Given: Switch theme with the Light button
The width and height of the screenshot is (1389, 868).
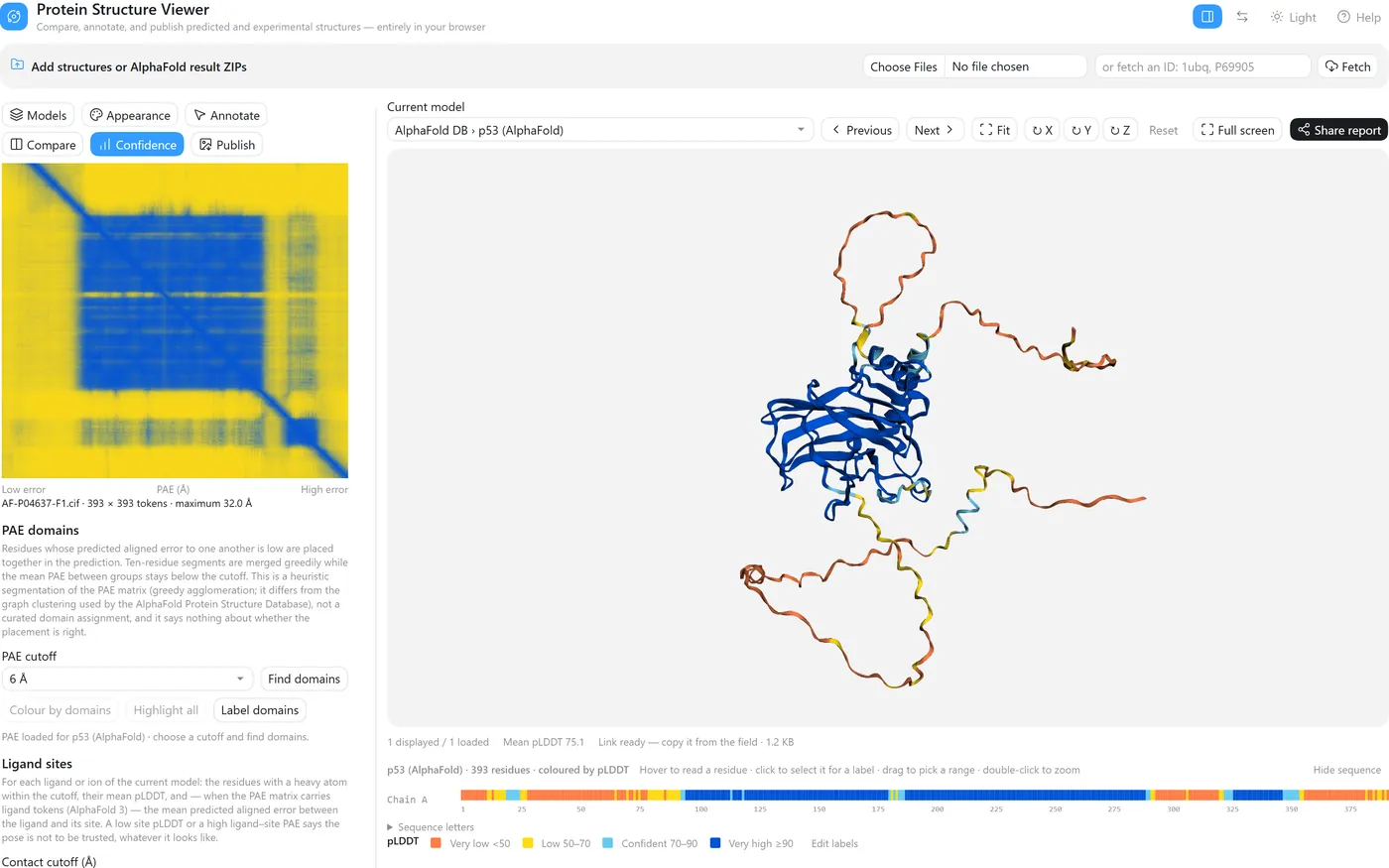Looking at the screenshot, I should coord(1293,17).
